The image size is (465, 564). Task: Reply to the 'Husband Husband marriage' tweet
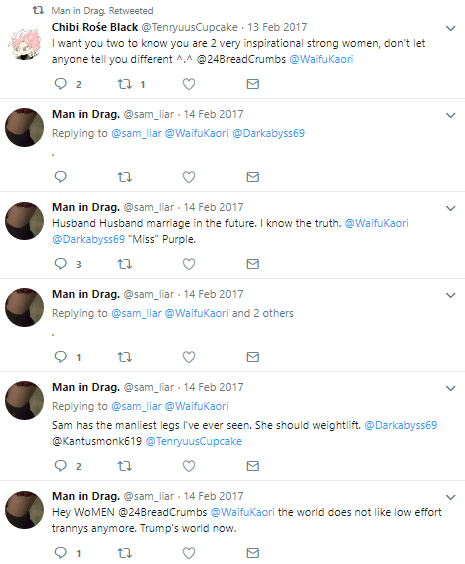pyautogui.click(x=61, y=264)
